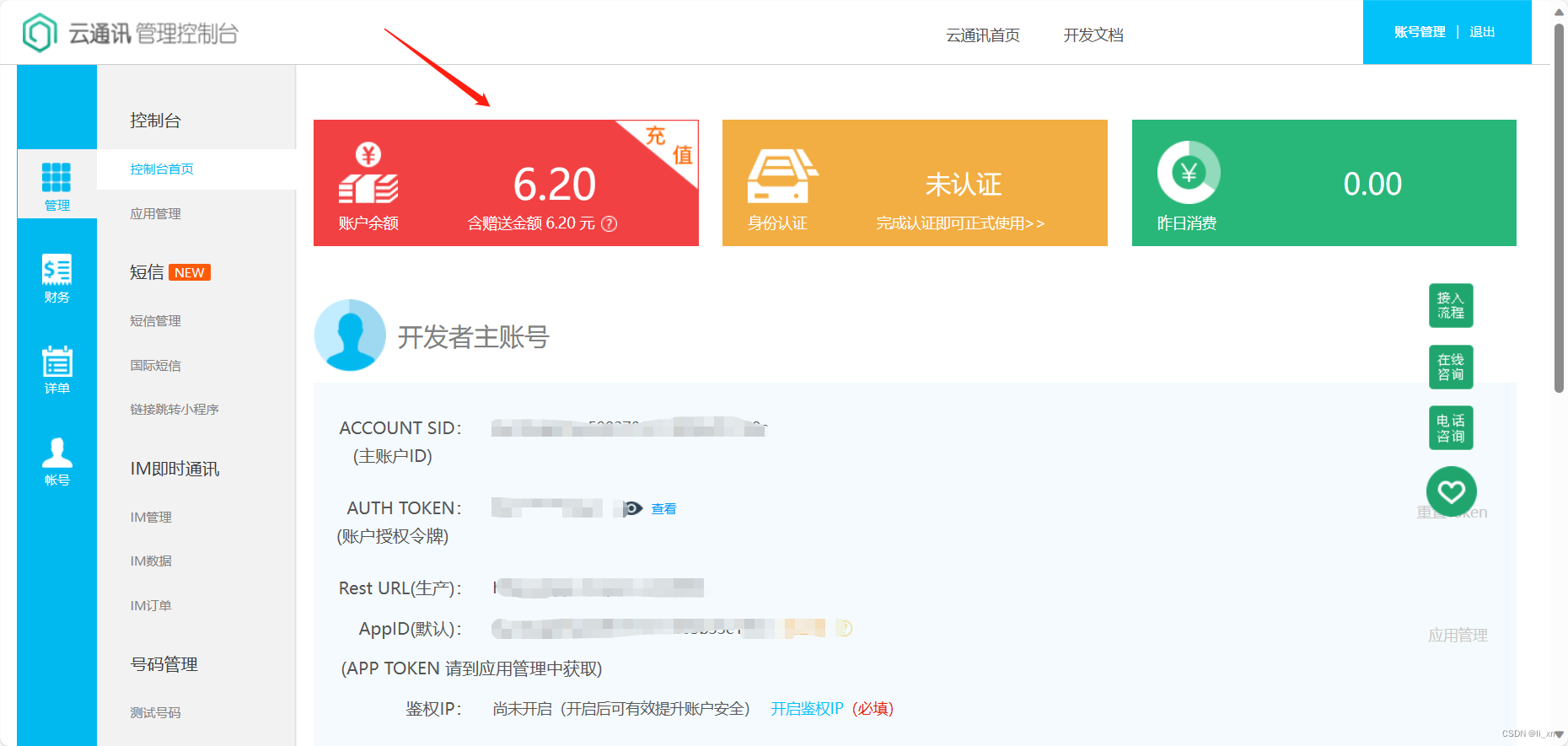Click 开启鉴权IP link
Viewport: 1568px width, 746px height.
pyautogui.click(x=807, y=709)
